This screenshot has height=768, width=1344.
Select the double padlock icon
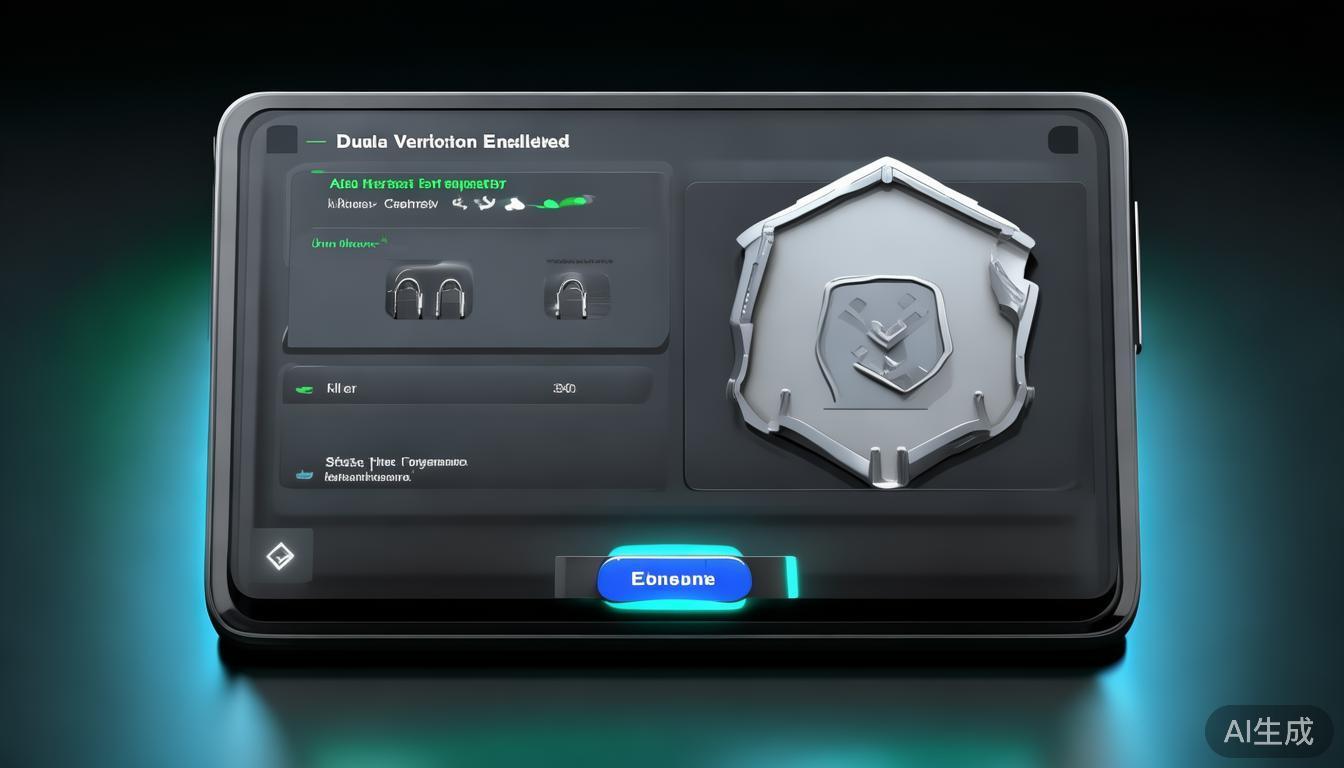[x=429, y=292]
